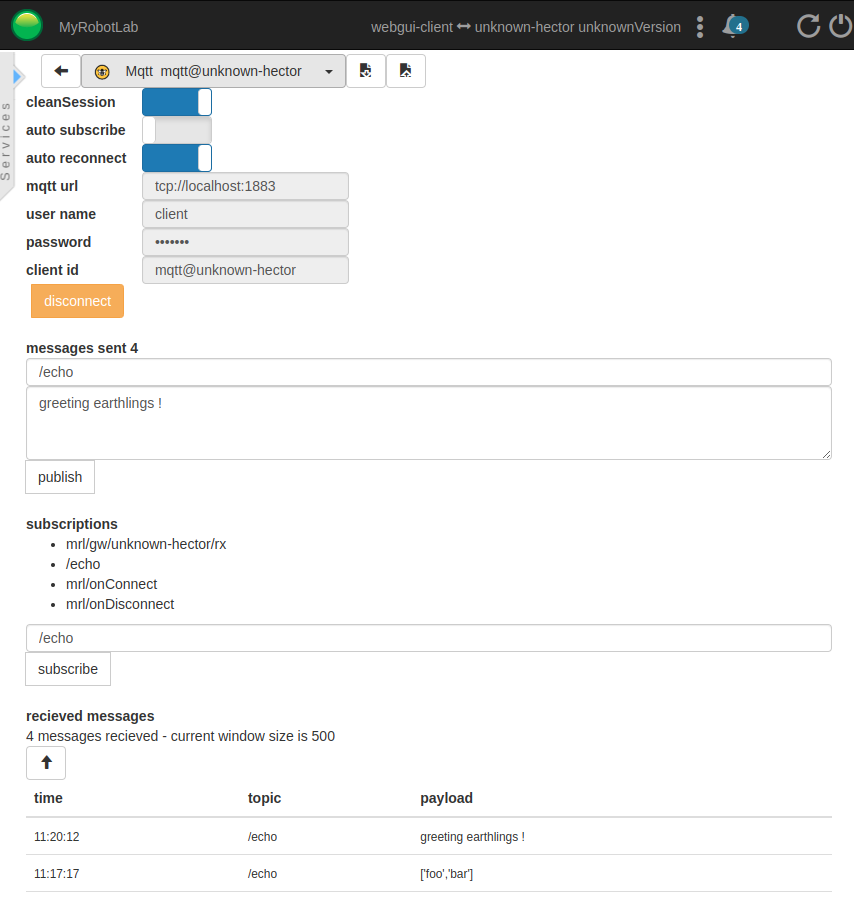Click the MyRobotLab title link

pos(98,27)
